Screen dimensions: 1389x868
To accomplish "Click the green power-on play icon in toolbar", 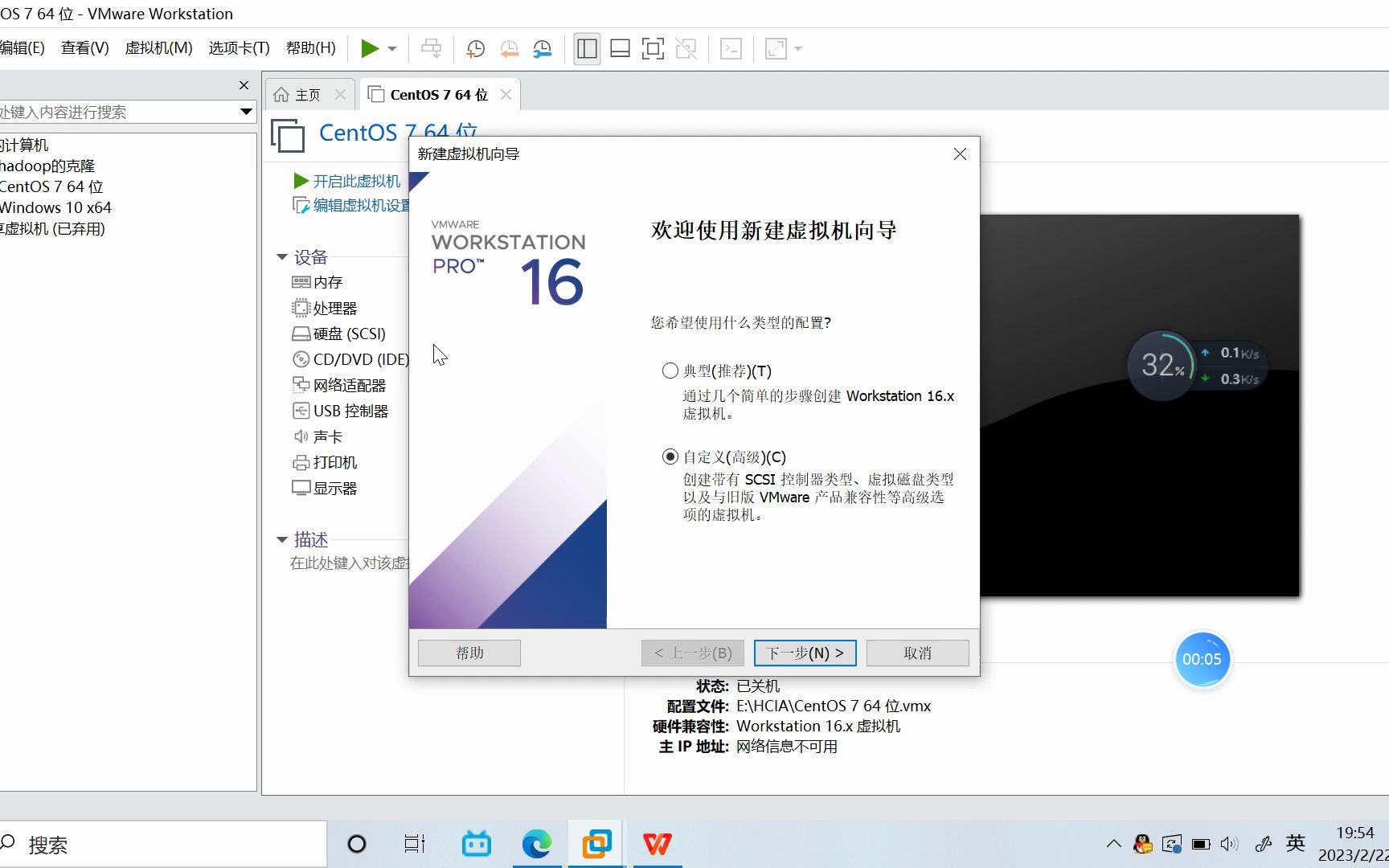I will click(370, 49).
